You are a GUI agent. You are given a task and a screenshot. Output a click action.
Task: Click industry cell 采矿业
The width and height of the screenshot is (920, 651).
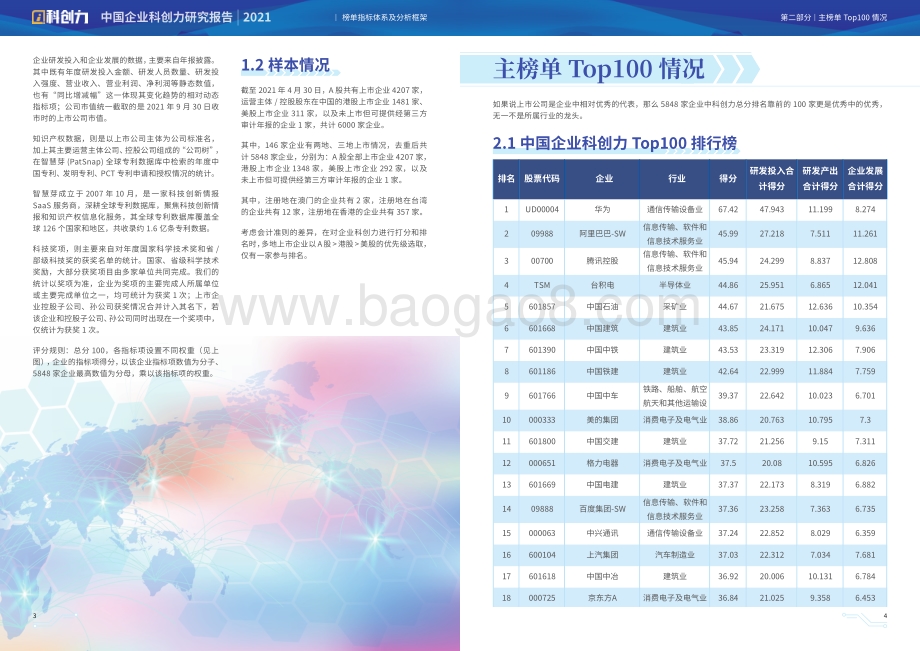pyautogui.click(x=675, y=307)
